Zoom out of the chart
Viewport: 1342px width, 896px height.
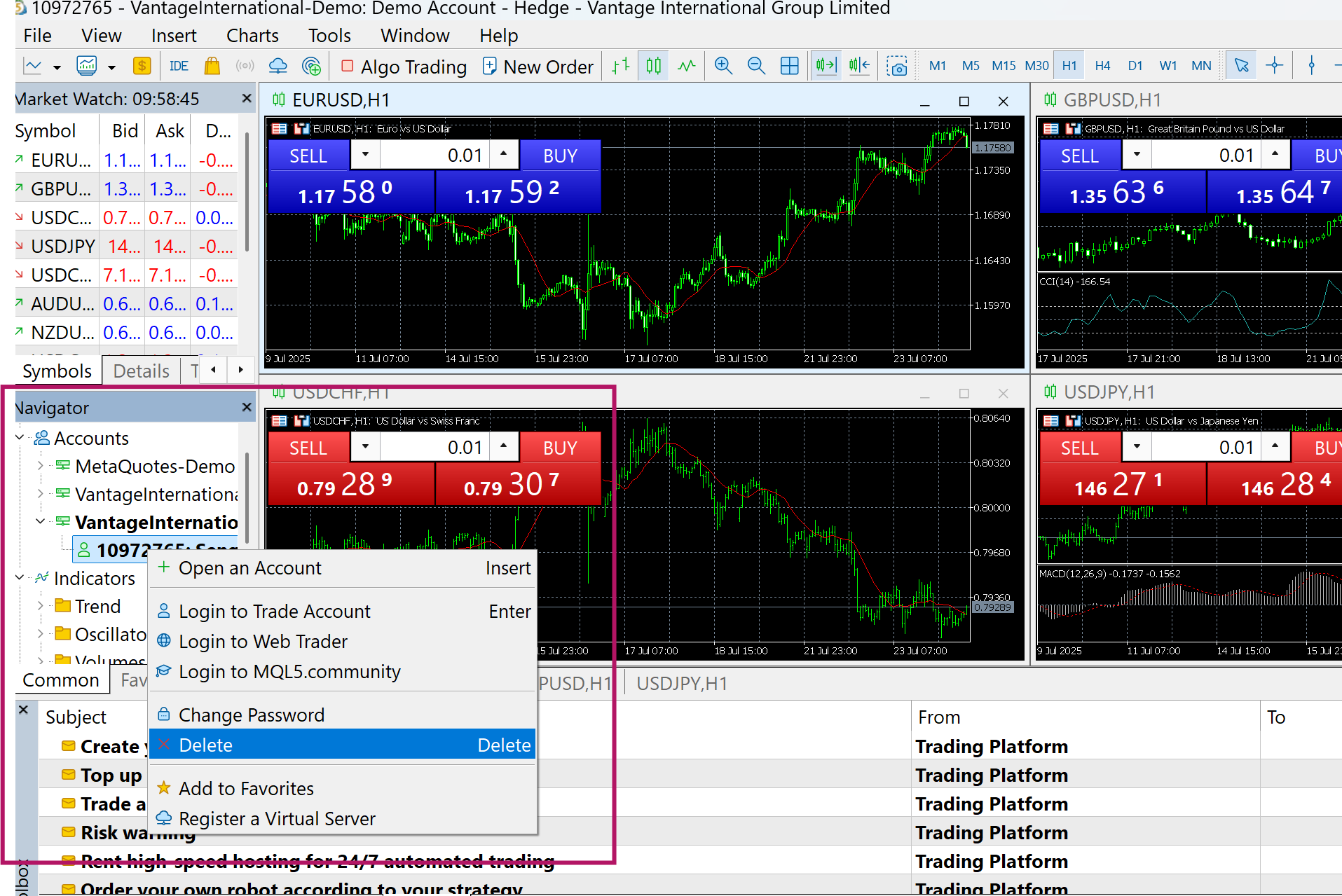[755, 67]
